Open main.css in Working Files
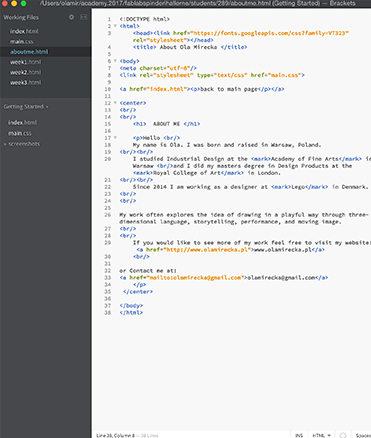This screenshot has width=371, height=438. click(x=21, y=41)
